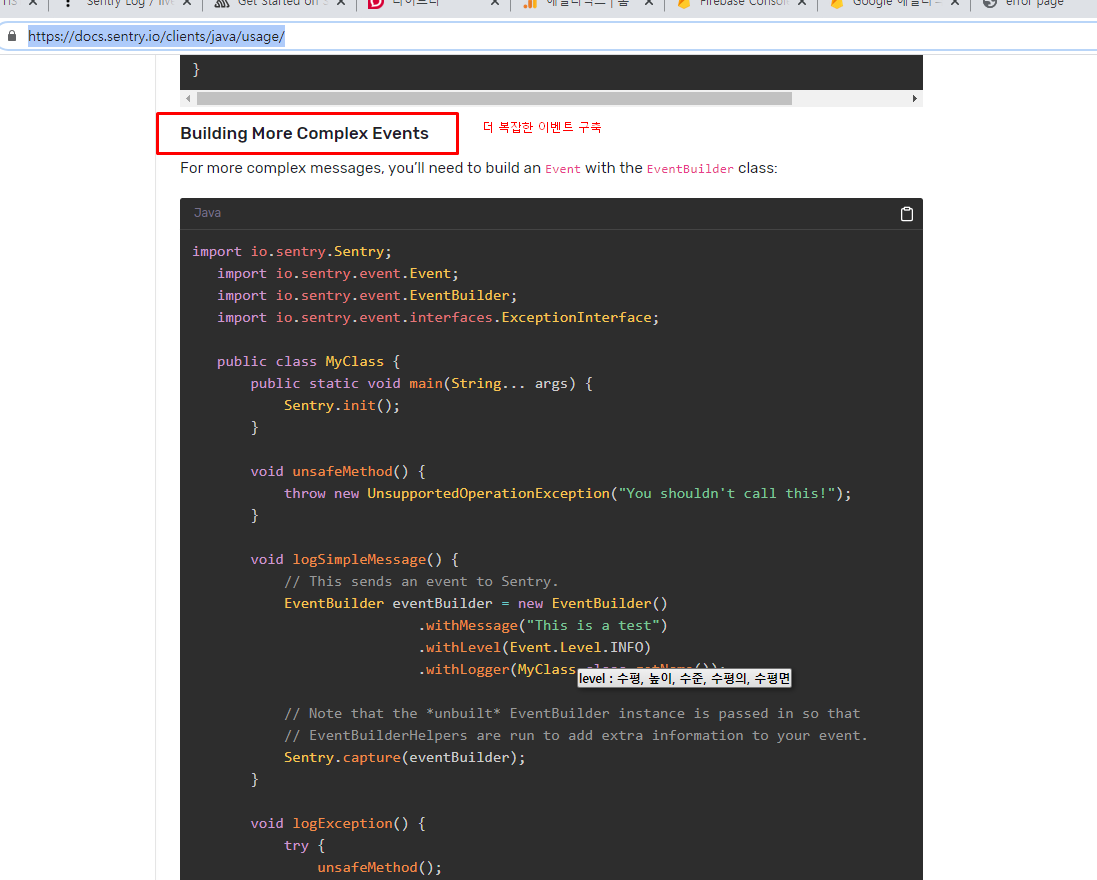Click the void logSimpleMessage() line

coord(355,560)
